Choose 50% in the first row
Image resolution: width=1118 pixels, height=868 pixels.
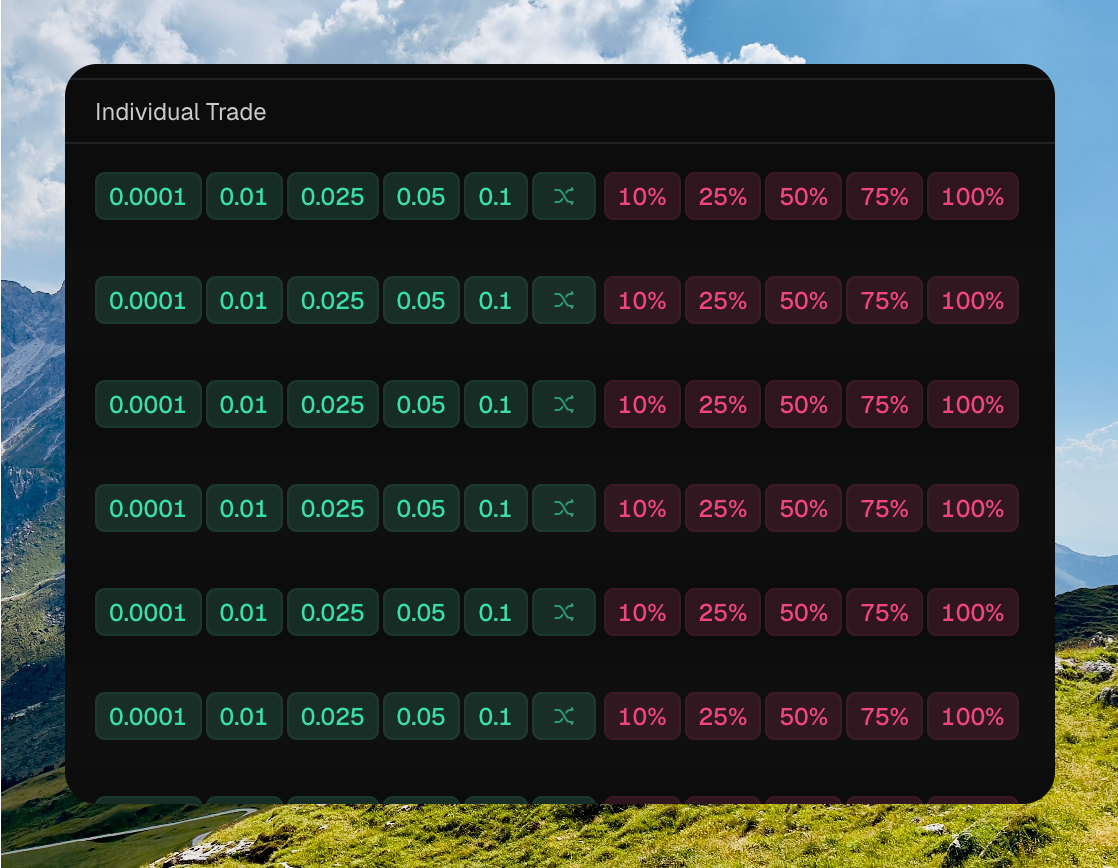pyautogui.click(x=804, y=196)
